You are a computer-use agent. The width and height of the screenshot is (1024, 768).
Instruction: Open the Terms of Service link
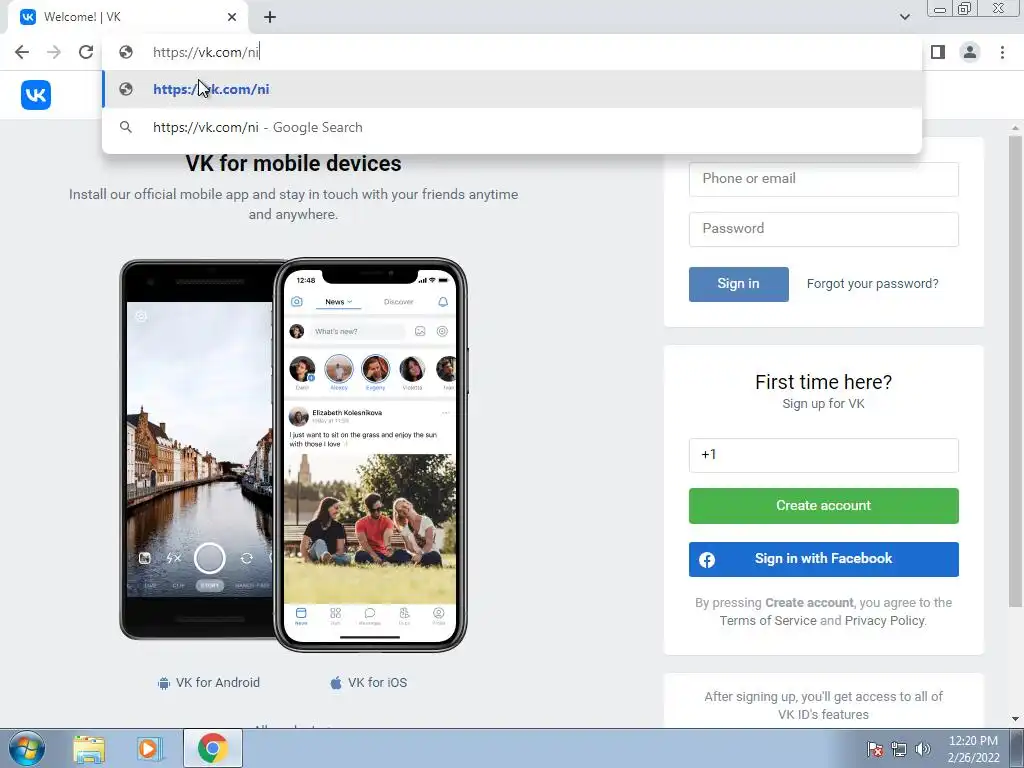tap(768, 621)
